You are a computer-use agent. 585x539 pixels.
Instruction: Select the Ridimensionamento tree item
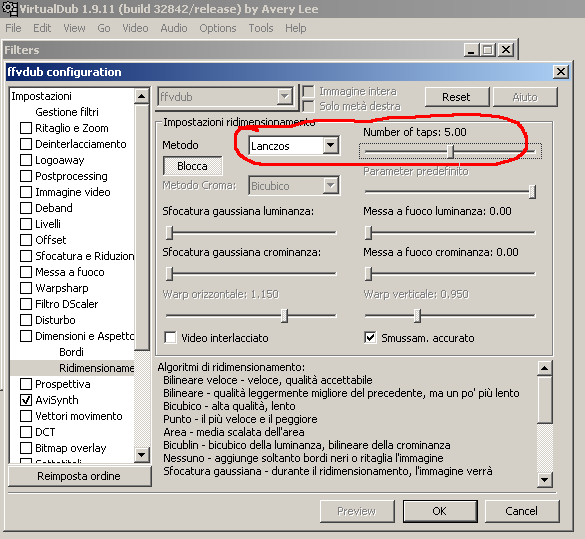tap(97, 368)
